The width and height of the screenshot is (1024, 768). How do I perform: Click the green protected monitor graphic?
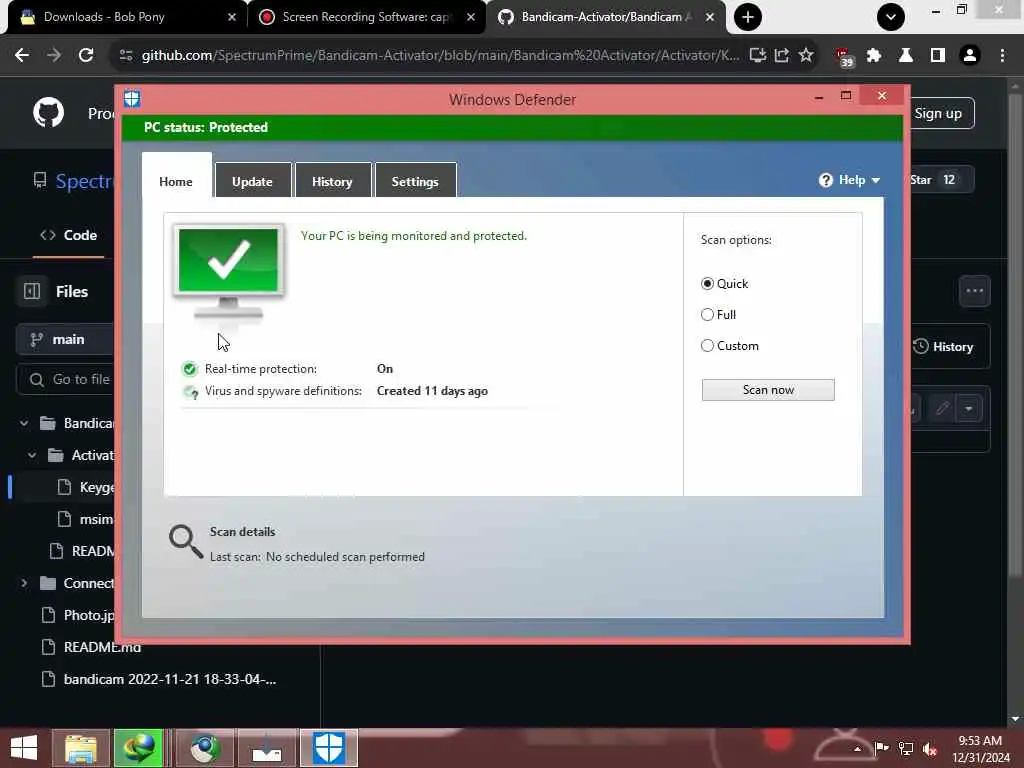pyautogui.click(x=229, y=271)
